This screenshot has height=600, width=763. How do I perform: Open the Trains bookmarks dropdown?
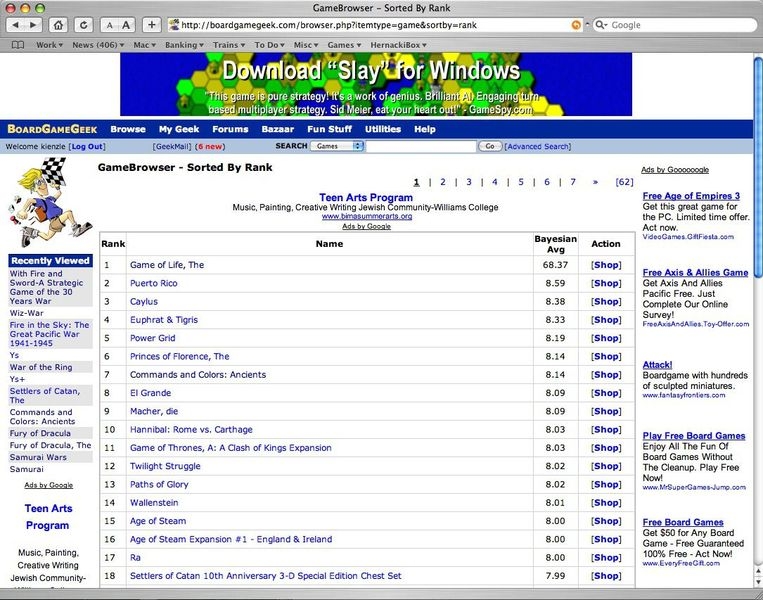click(229, 45)
